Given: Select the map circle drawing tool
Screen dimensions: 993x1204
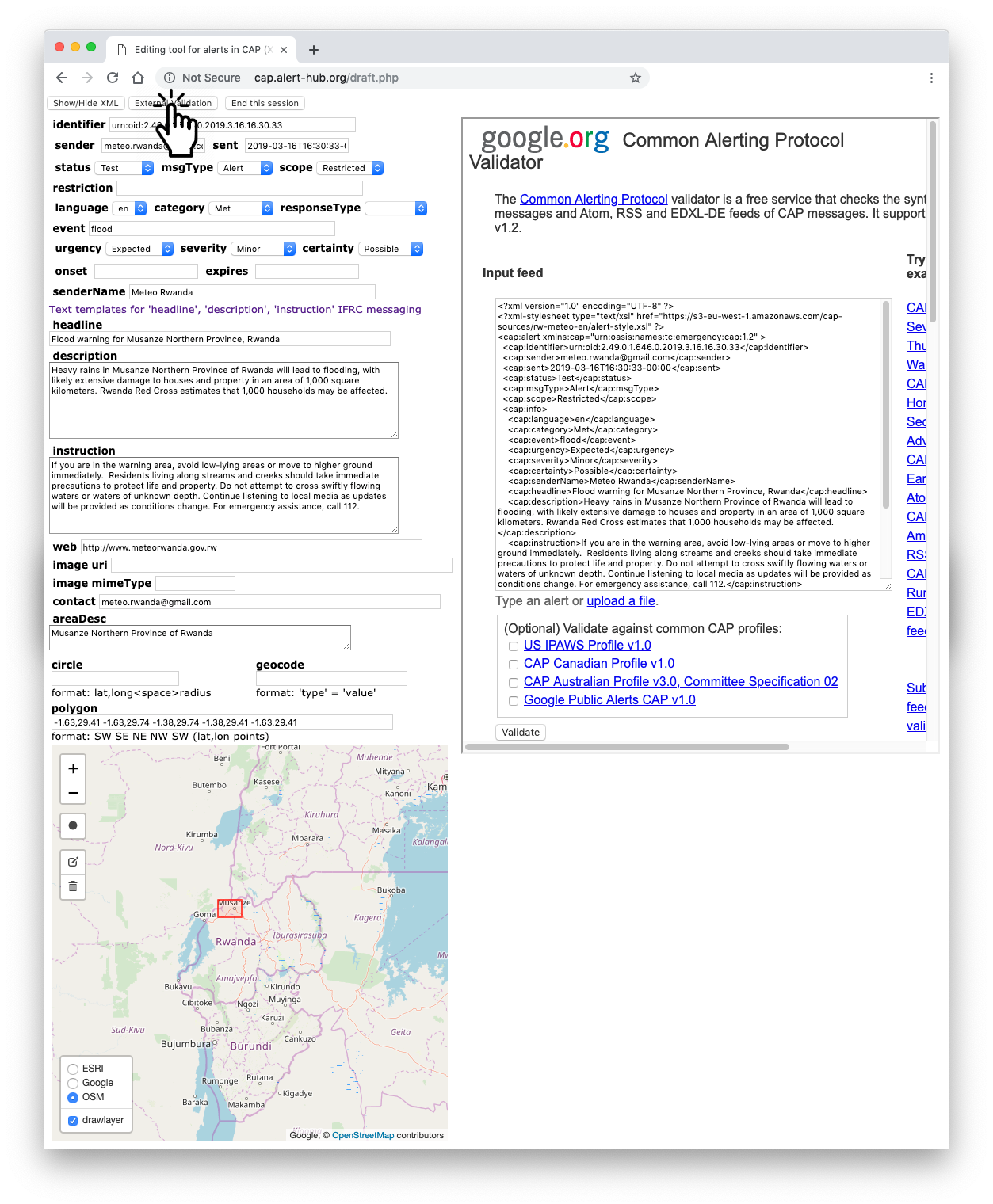Looking at the screenshot, I should click(73, 825).
